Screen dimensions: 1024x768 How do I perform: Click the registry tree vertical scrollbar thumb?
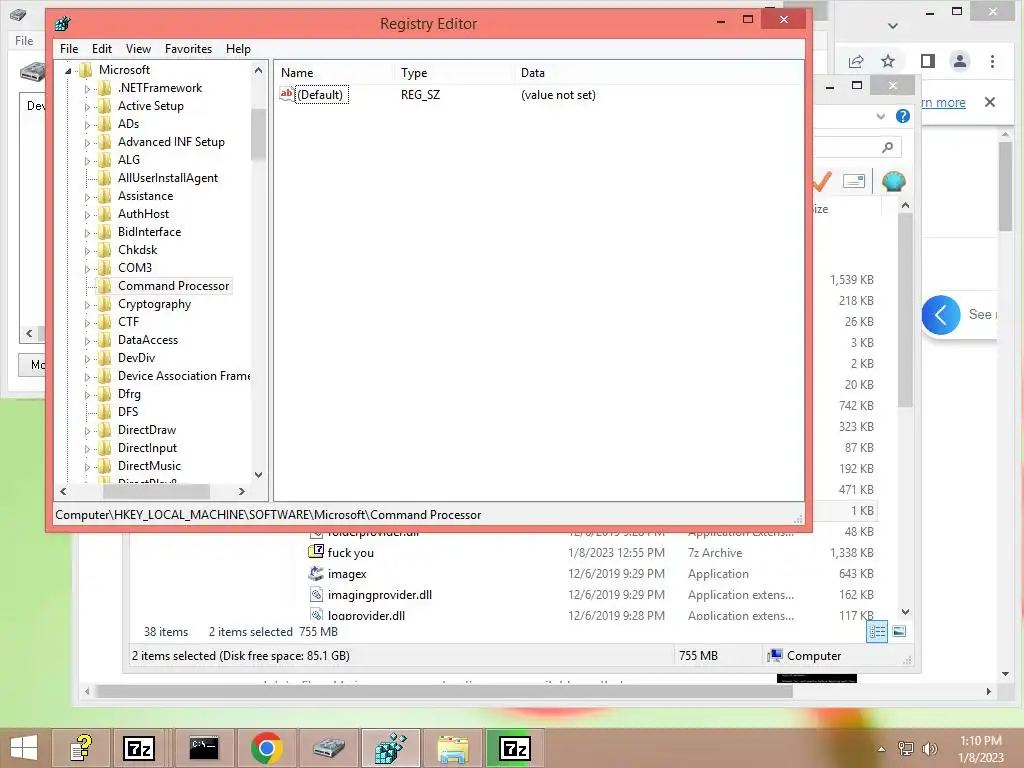[x=258, y=134]
